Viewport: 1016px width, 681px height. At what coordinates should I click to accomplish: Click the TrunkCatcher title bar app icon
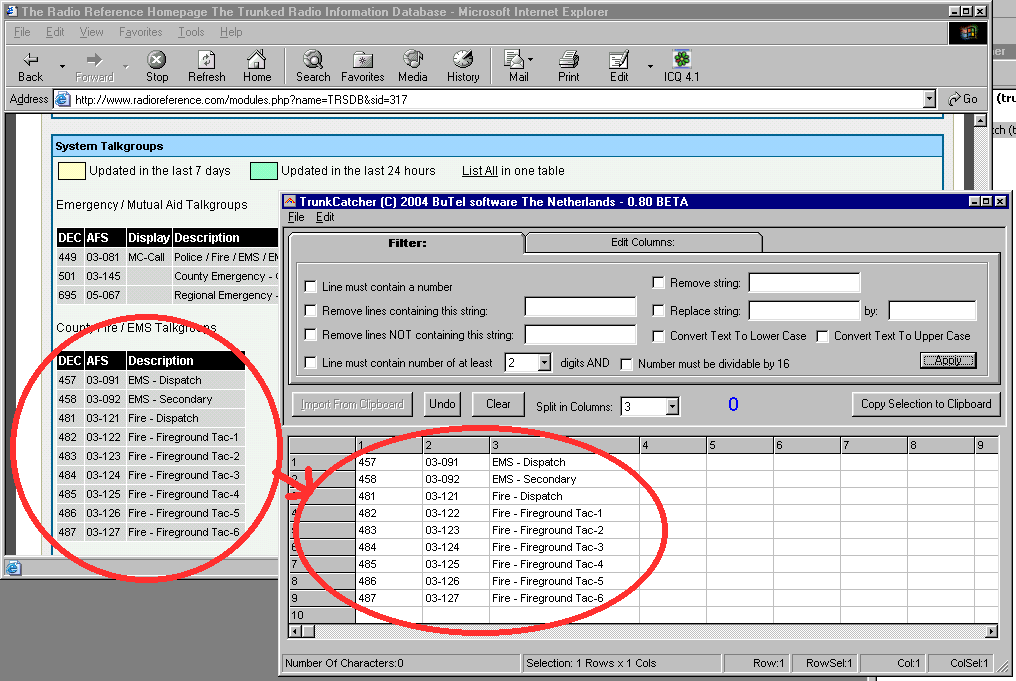coord(290,202)
